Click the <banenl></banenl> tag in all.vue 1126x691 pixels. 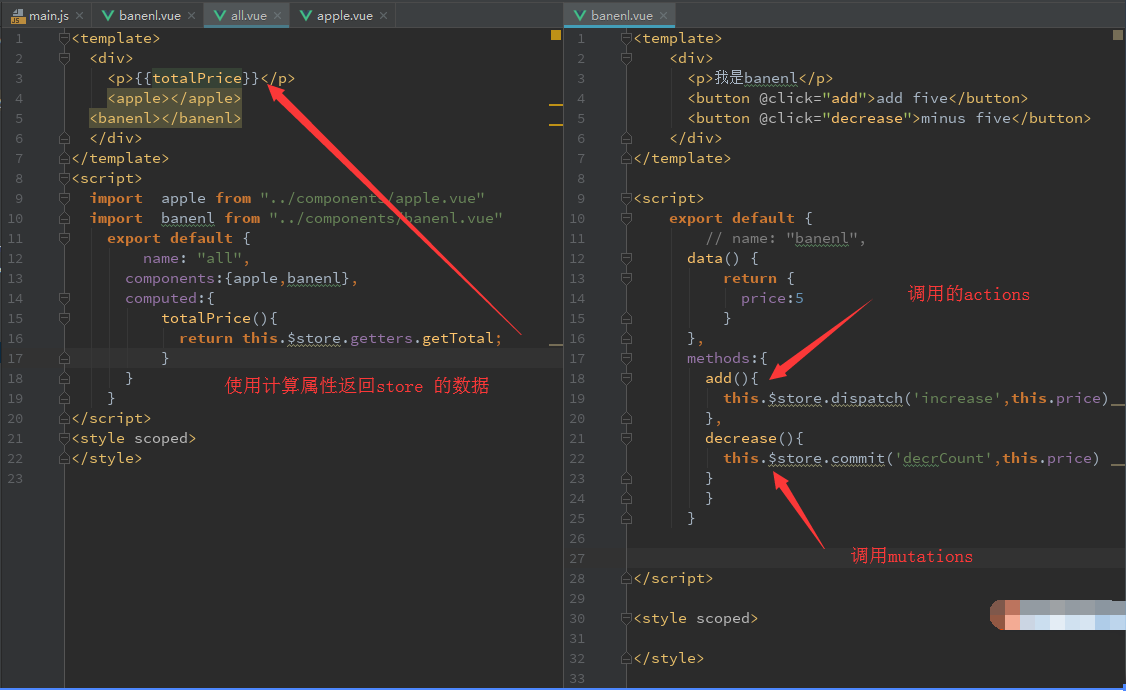pyautogui.click(x=165, y=119)
